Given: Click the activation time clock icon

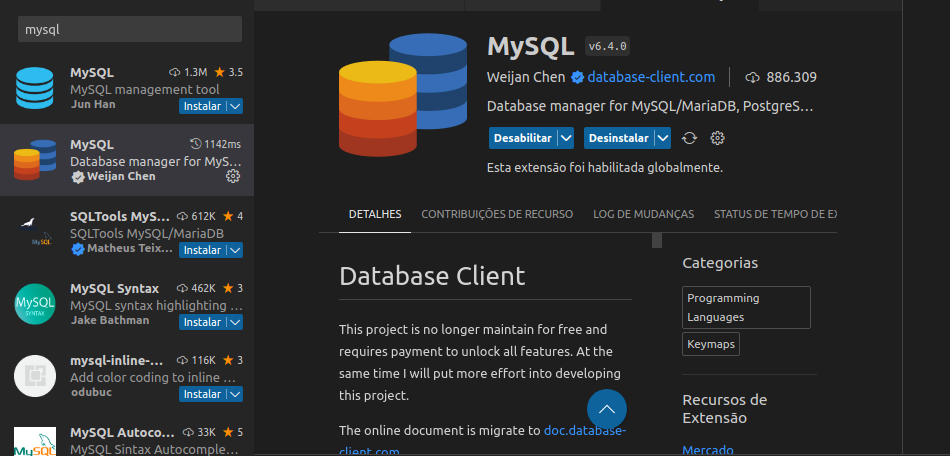Looking at the screenshot, I should tap(196, 144).
